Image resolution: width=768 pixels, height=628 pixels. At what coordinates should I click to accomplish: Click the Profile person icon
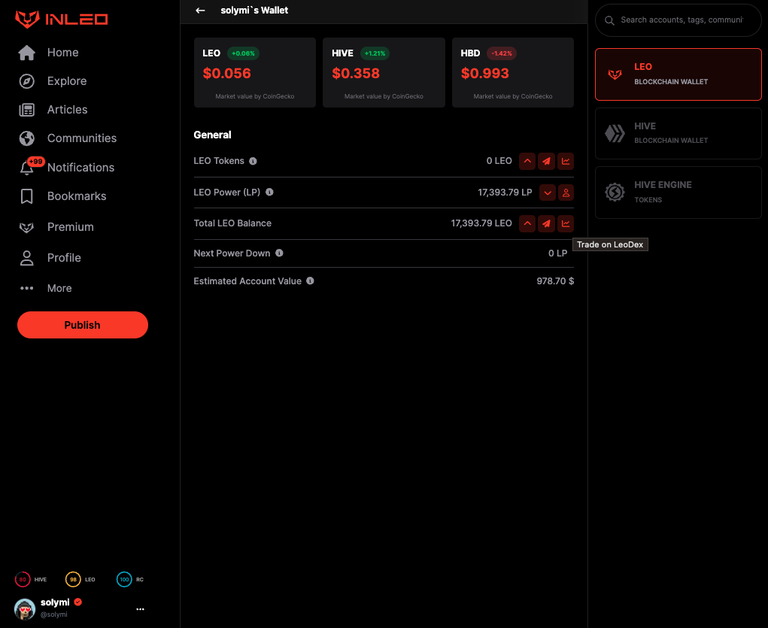click(x=27, y=258)
